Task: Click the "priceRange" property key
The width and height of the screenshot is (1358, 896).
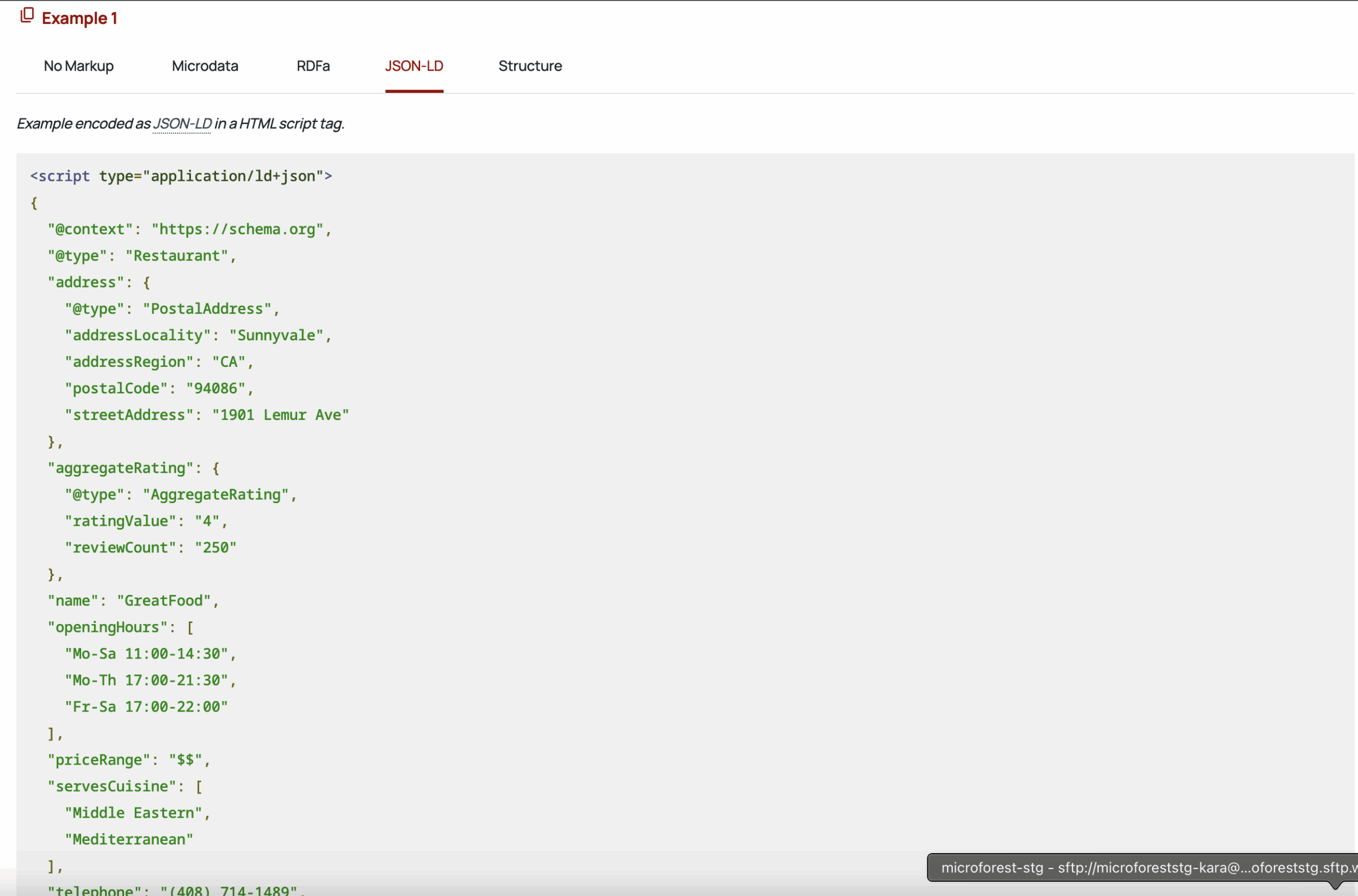Action: point(99,759)
